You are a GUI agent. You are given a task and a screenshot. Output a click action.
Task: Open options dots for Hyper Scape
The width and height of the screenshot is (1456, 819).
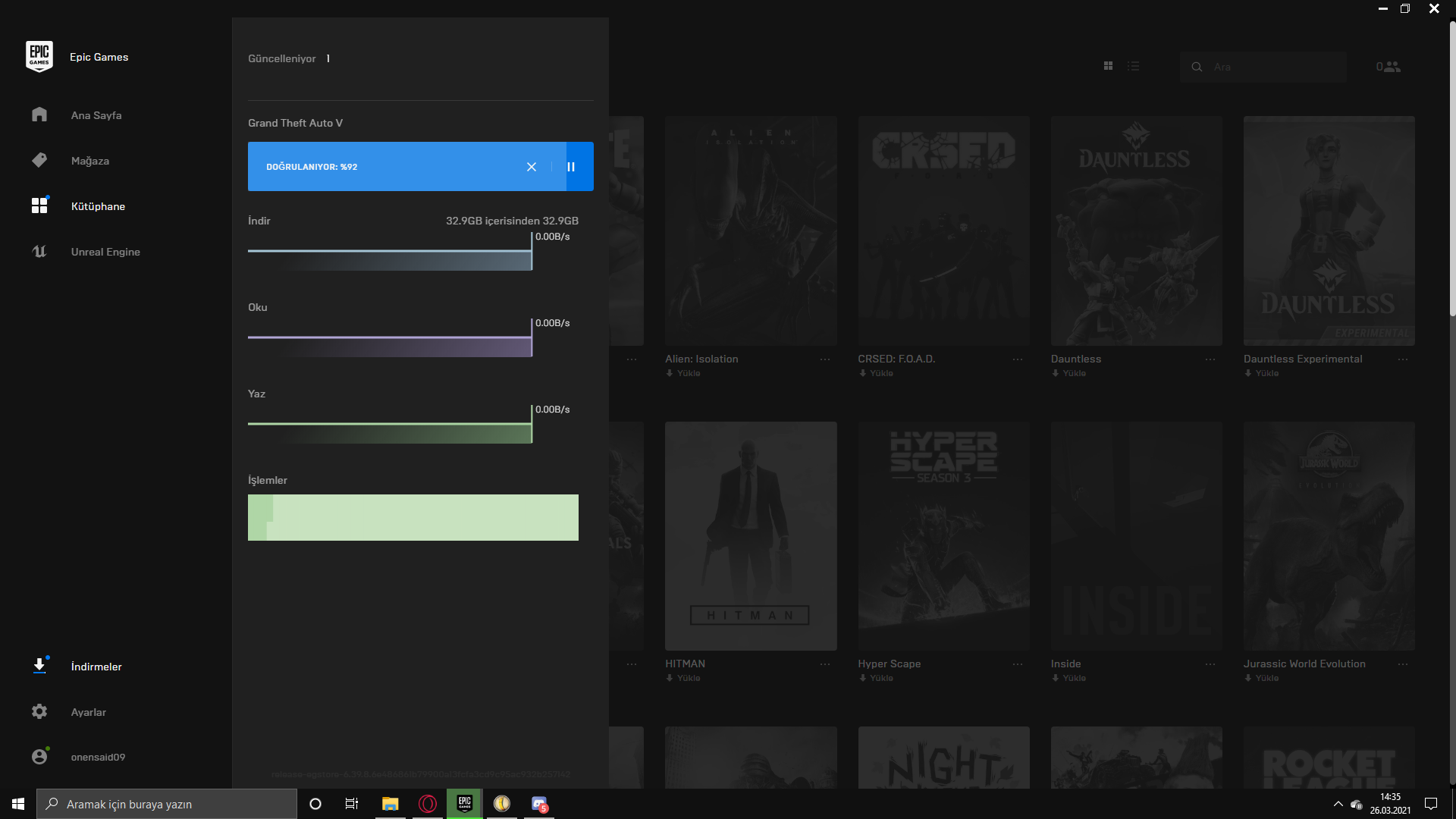point(1017,664)
